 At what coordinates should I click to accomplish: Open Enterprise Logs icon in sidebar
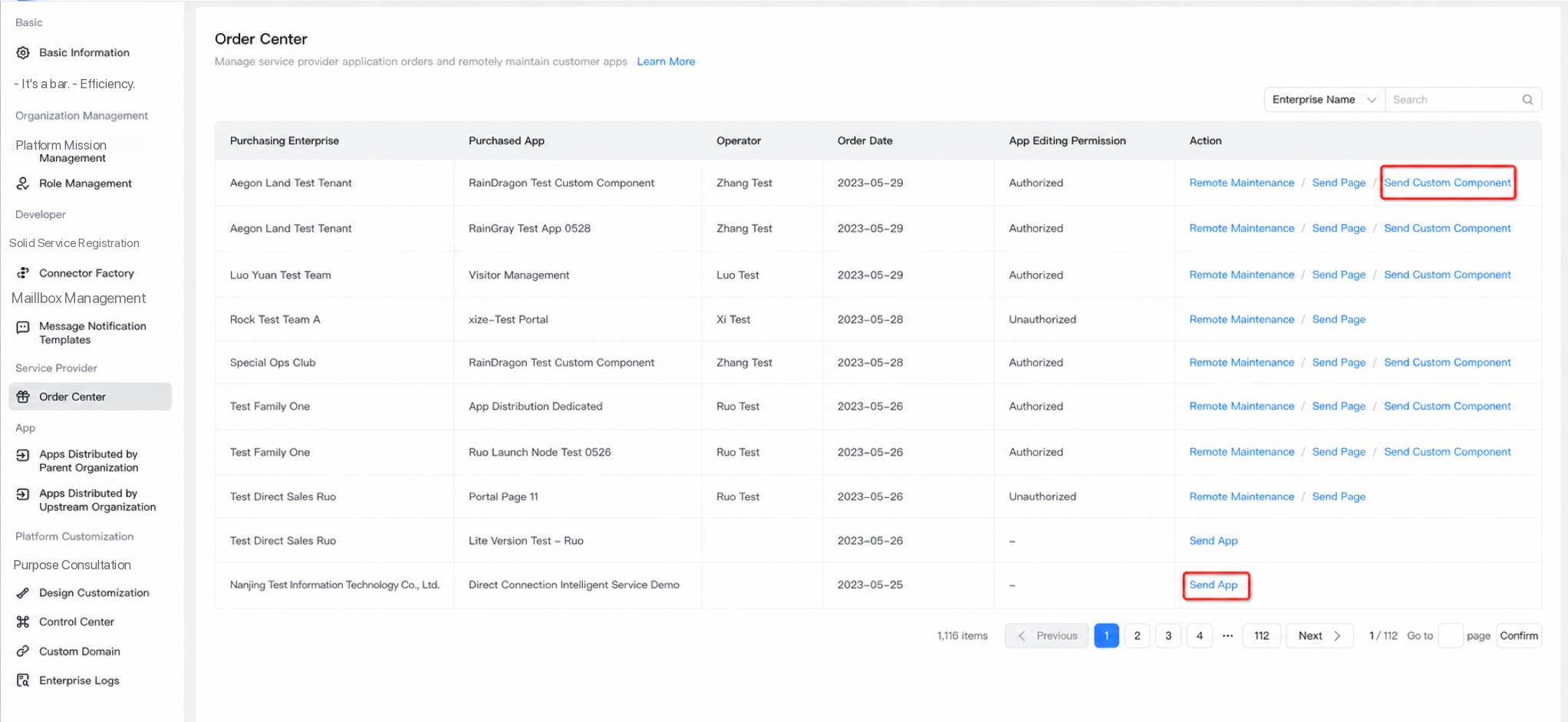pos(23,681)
